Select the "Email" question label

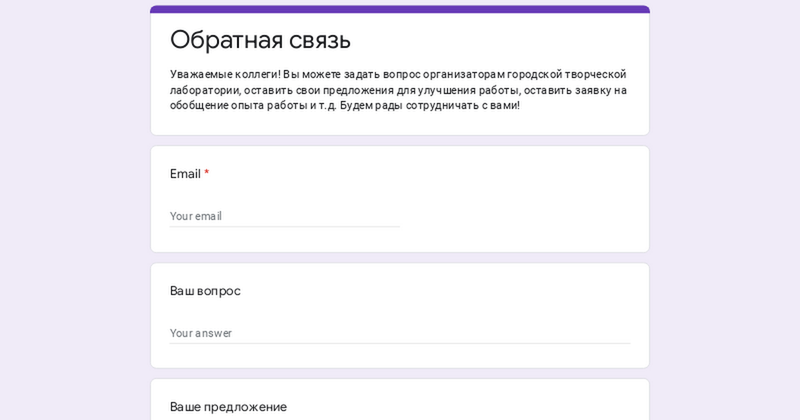click(x=185, y=174)
